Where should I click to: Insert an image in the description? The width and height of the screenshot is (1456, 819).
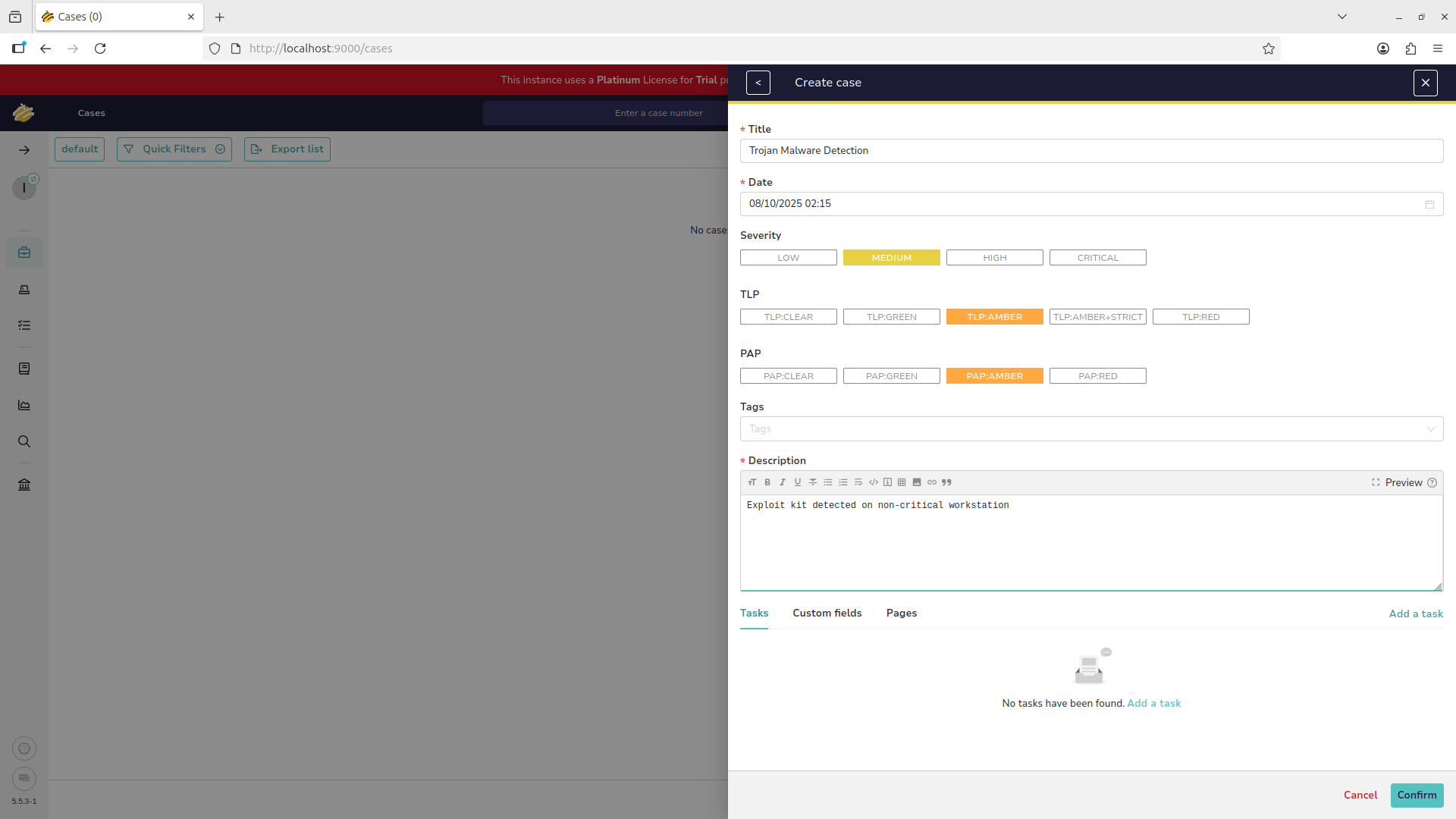tap(917, 482)
